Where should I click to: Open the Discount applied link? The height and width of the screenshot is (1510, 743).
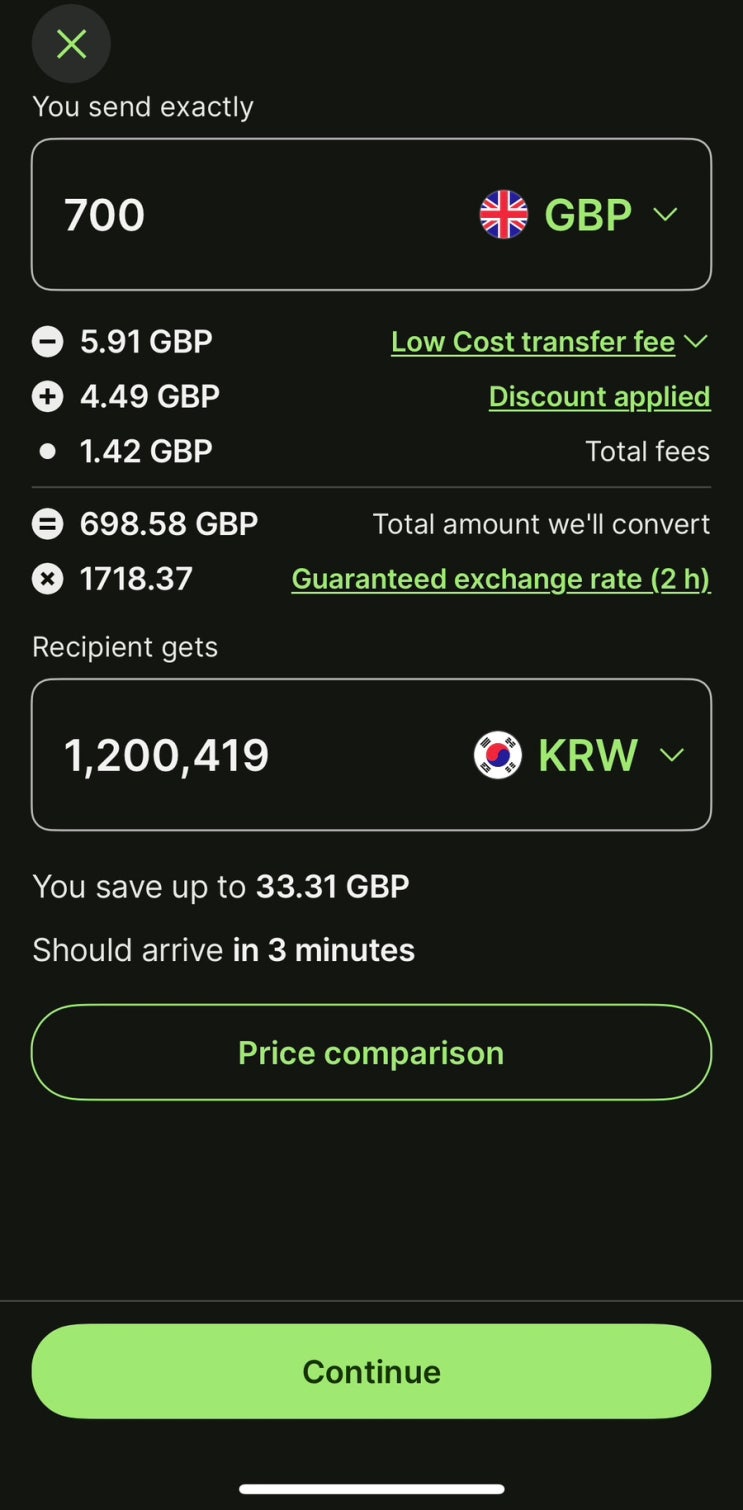click(x=599, y=397)
